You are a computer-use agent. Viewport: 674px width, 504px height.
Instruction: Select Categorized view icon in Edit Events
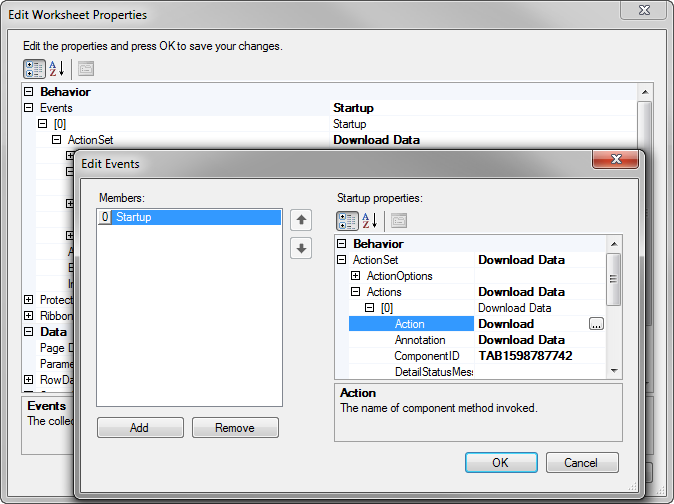[347, 221]
